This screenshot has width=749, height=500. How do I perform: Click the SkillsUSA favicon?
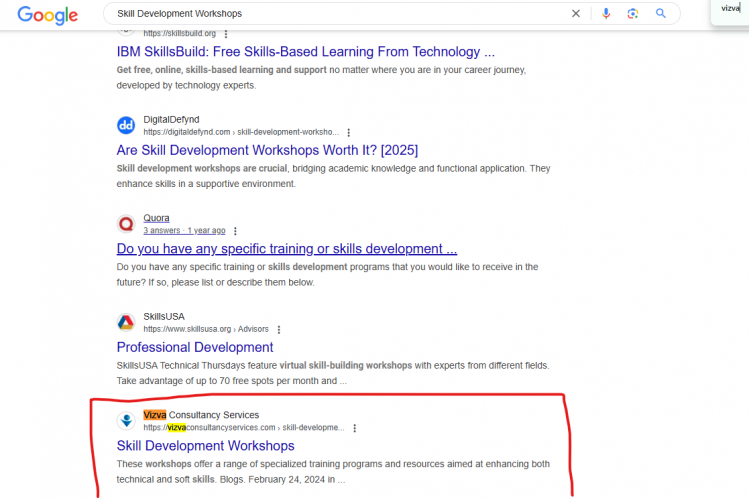coord(126,322)
